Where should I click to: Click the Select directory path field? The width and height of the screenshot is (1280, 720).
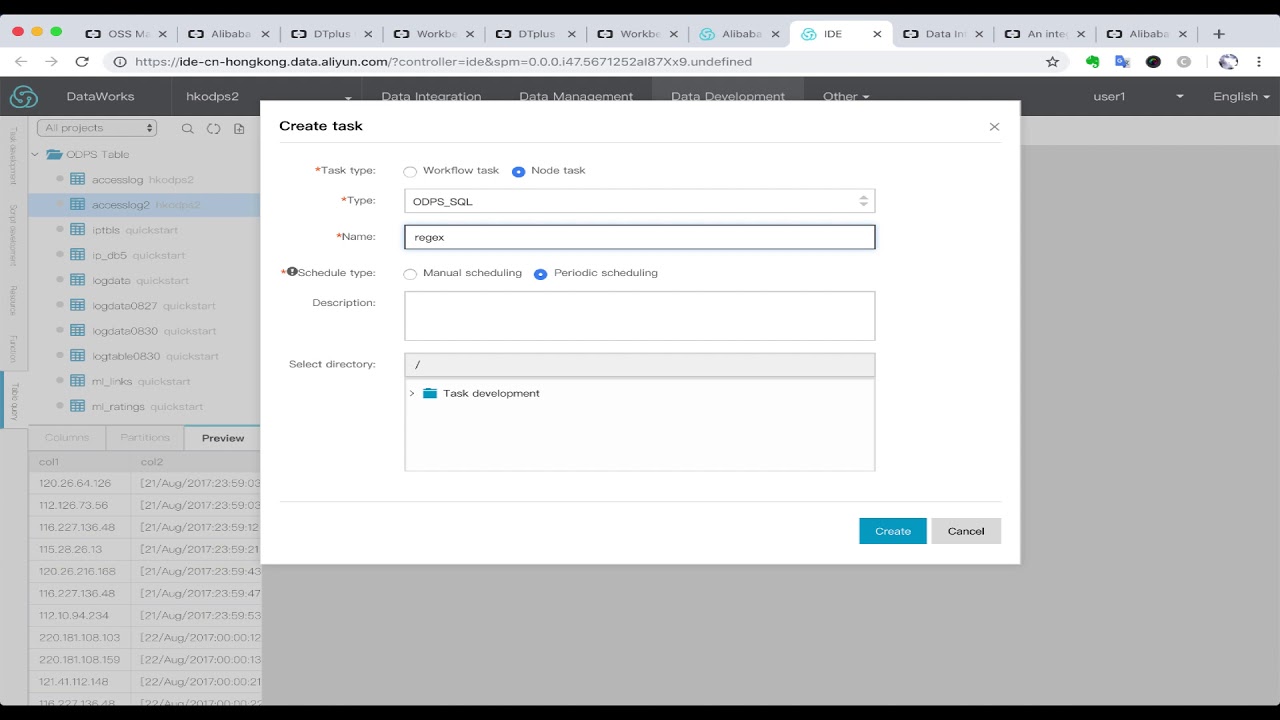click(640, 365)
